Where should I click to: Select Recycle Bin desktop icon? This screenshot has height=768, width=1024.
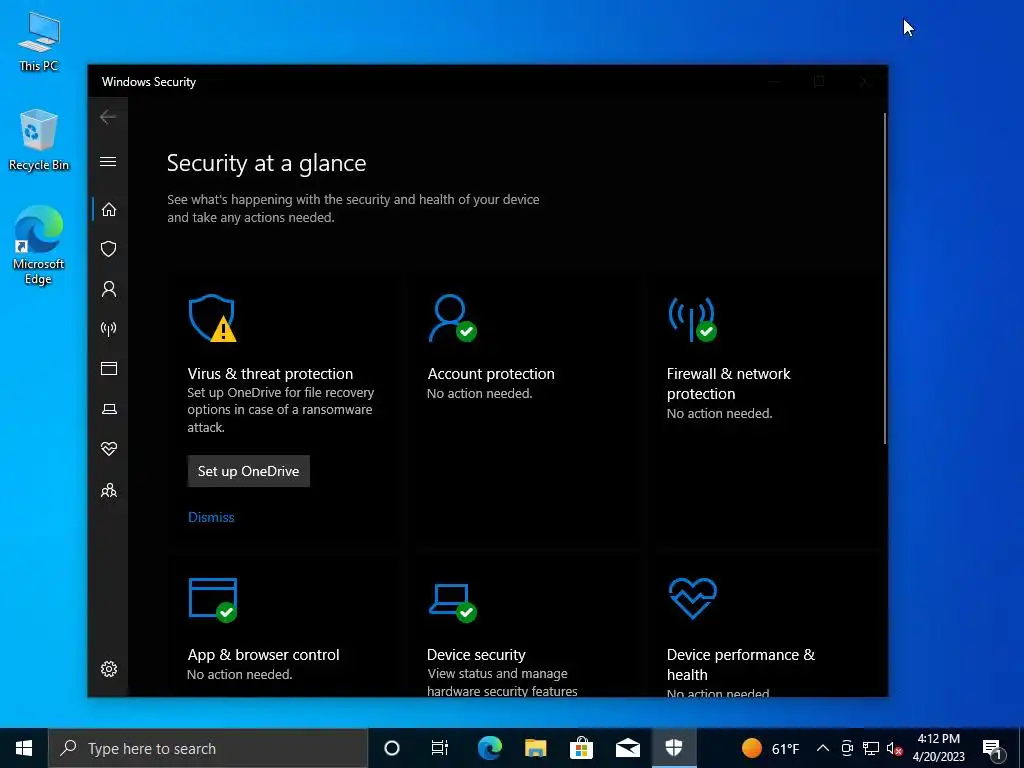pyautogui.click(x=39, y=140)
